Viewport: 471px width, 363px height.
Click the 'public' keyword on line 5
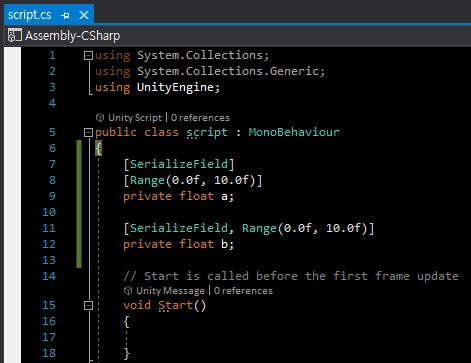point(116,132)
